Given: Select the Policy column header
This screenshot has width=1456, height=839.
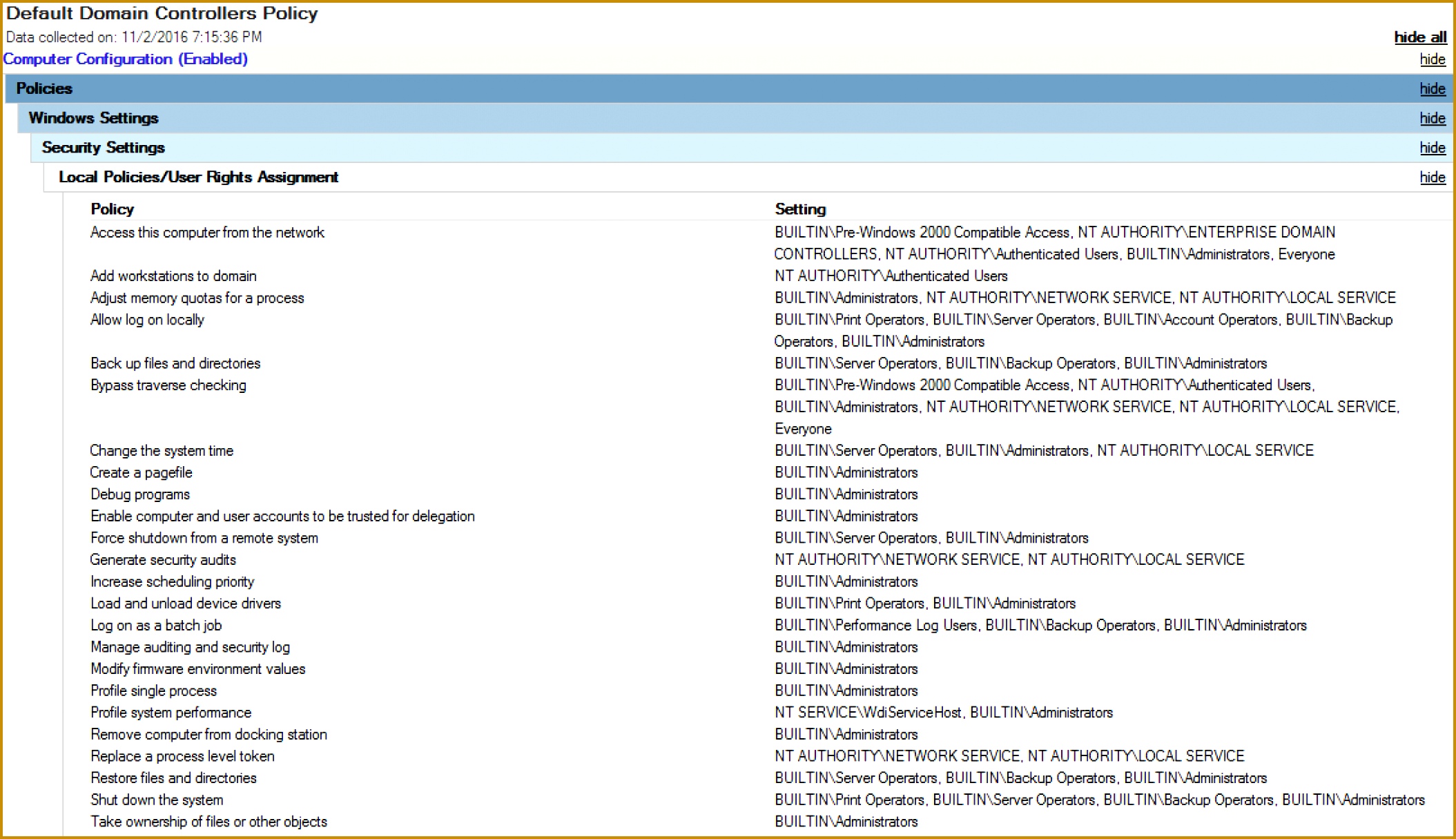Looking at the screenshot, I should click(x=111, y=209).
